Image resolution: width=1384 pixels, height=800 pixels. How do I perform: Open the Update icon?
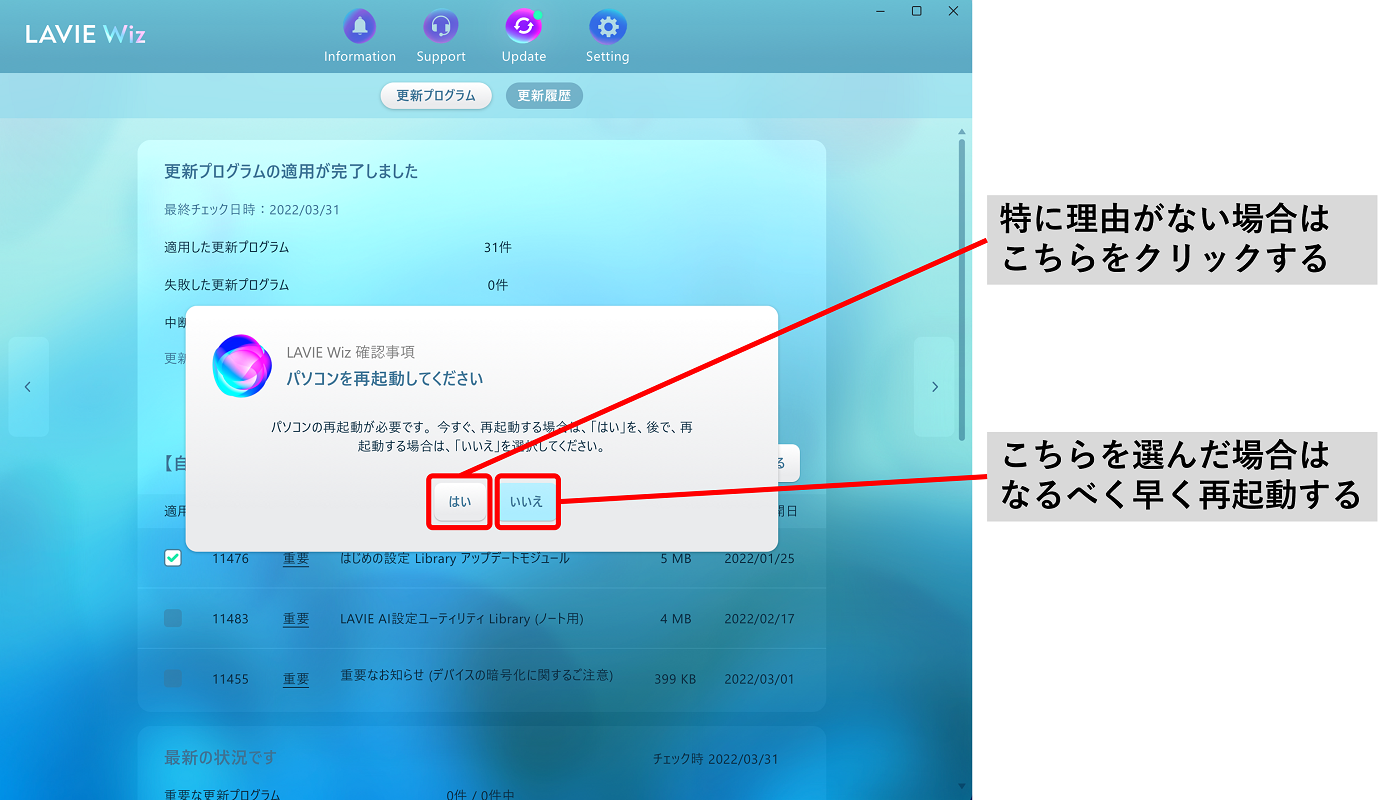pos(524,27)
